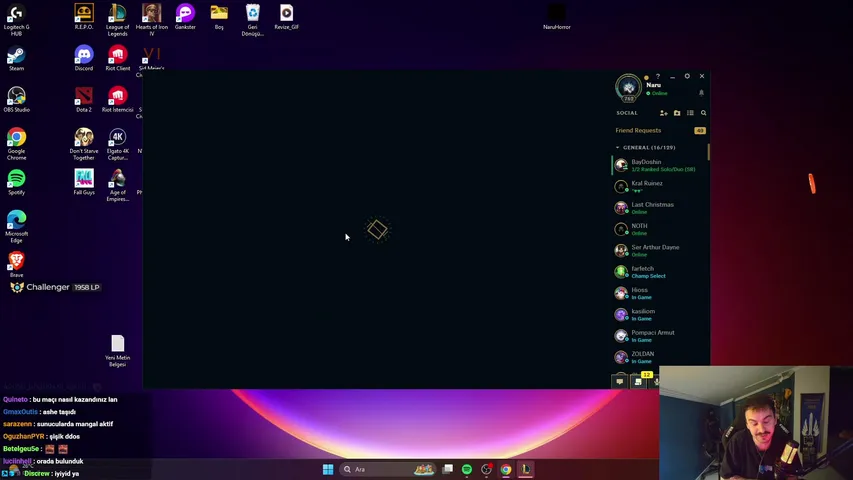The width and height of the screenshot is (853, 480).
Task: Select friend Hioss in list
Action: [x=659, y=292]
